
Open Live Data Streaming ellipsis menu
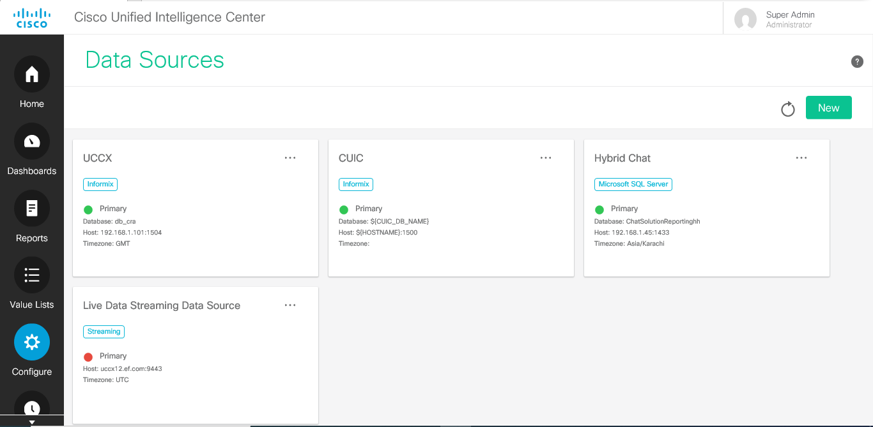290,305
